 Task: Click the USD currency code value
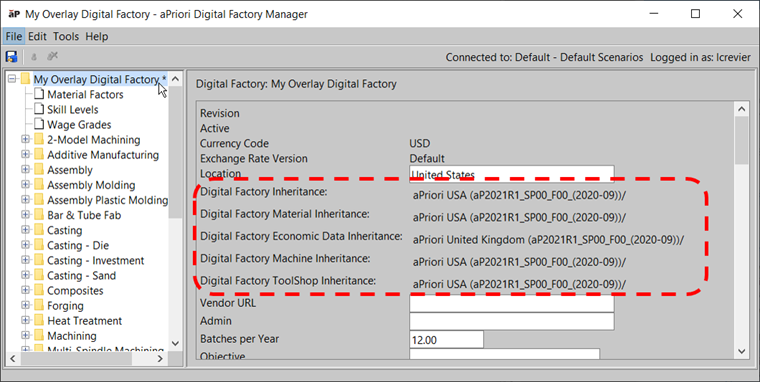coord(420,143)
